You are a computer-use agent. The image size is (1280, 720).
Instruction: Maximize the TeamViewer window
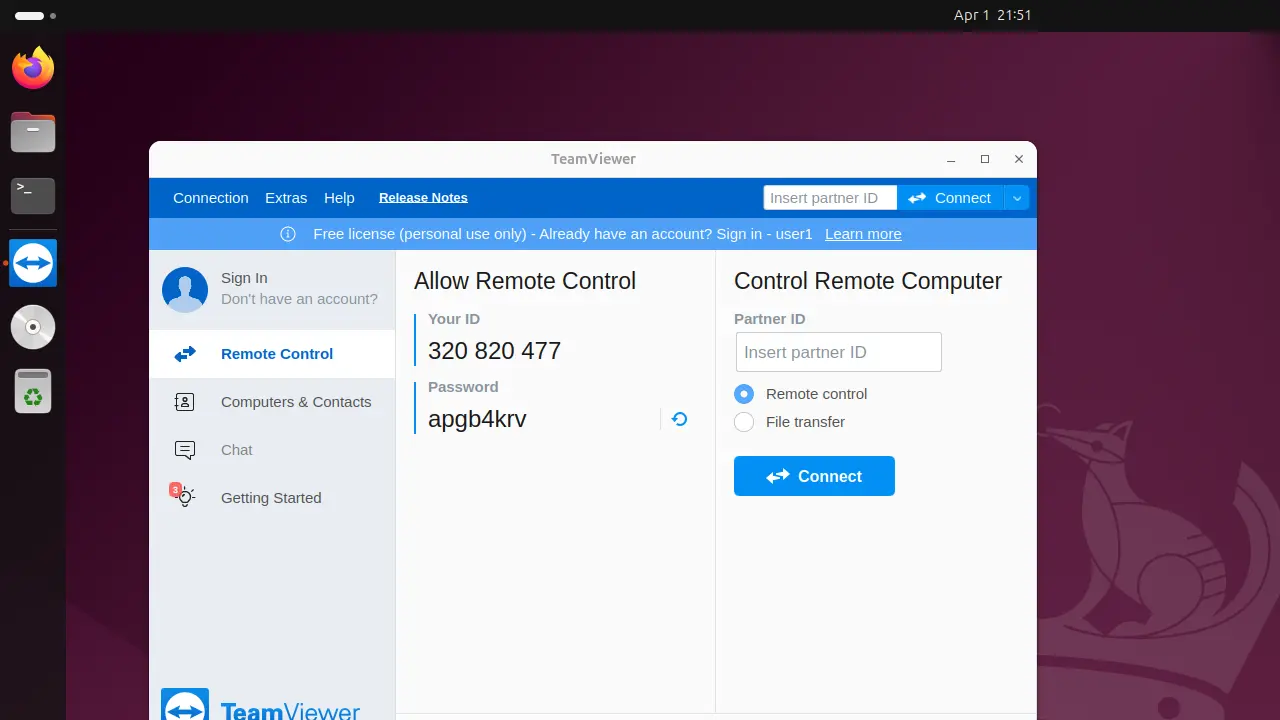985,159
